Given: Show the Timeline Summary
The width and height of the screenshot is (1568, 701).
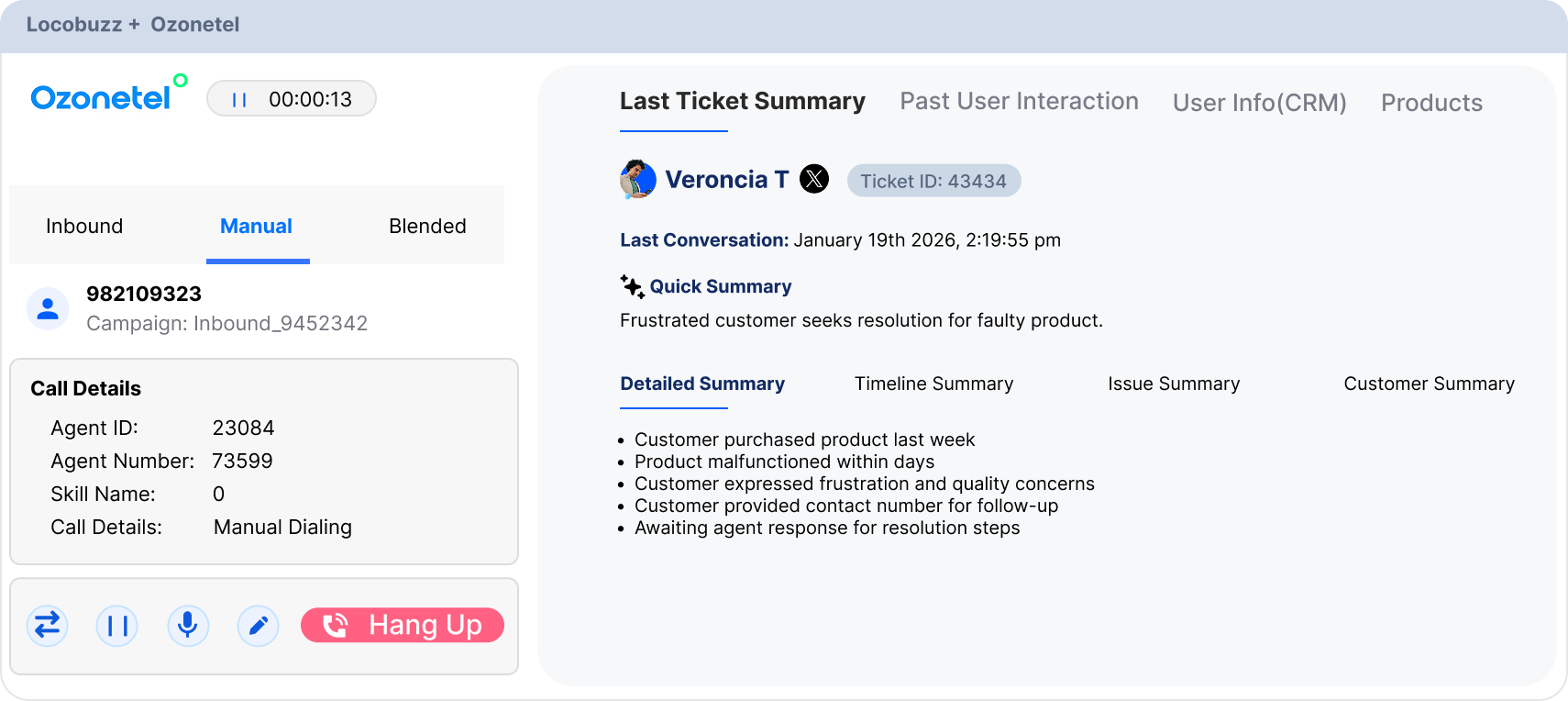Looking at the screenshot, I should pyautogui.click(x=933, y=384).
